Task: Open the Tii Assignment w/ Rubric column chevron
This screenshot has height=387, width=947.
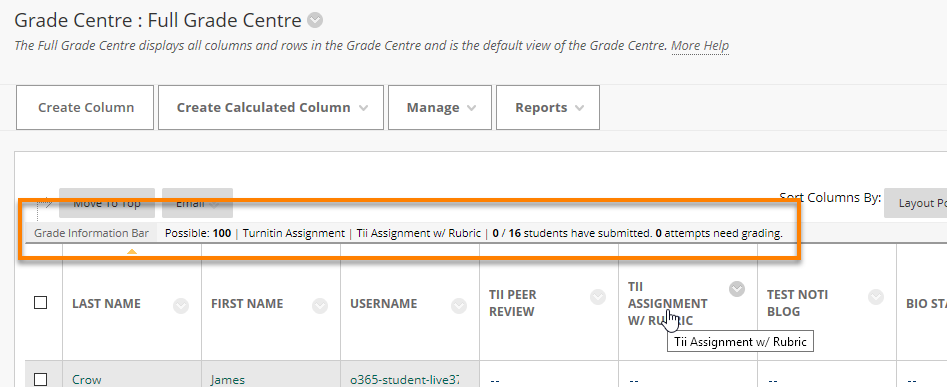Action: [x=737, y=289]
